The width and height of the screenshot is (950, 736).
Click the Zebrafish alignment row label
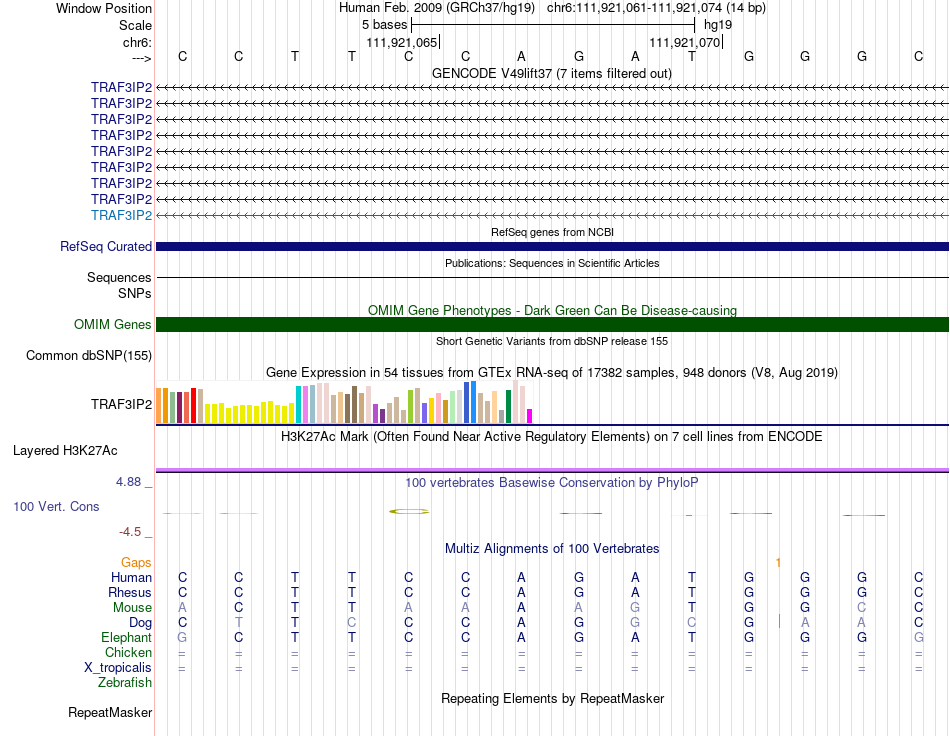[125, 683]
